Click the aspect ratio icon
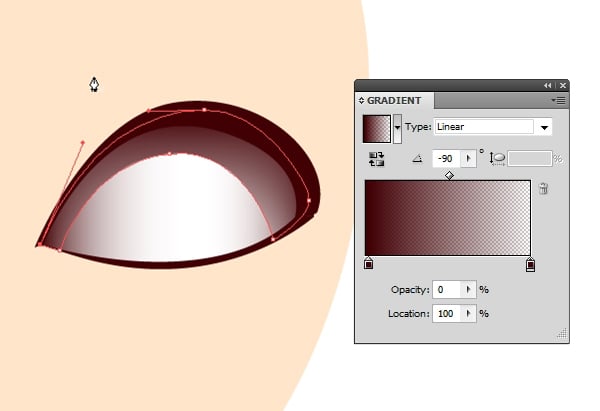Screen dimensions: 600x411 (496, 159)
